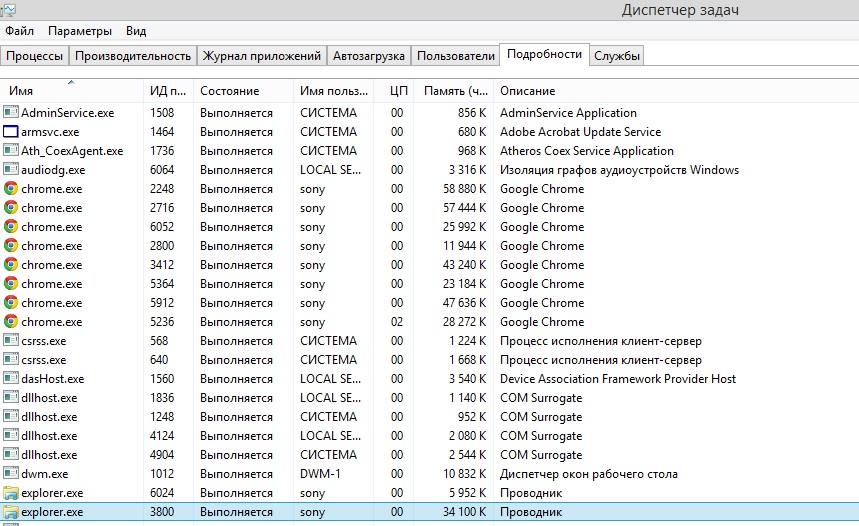Screen dimensions: 859x526
Task: Switch to the Процессы tab
Action: (35, 56)
